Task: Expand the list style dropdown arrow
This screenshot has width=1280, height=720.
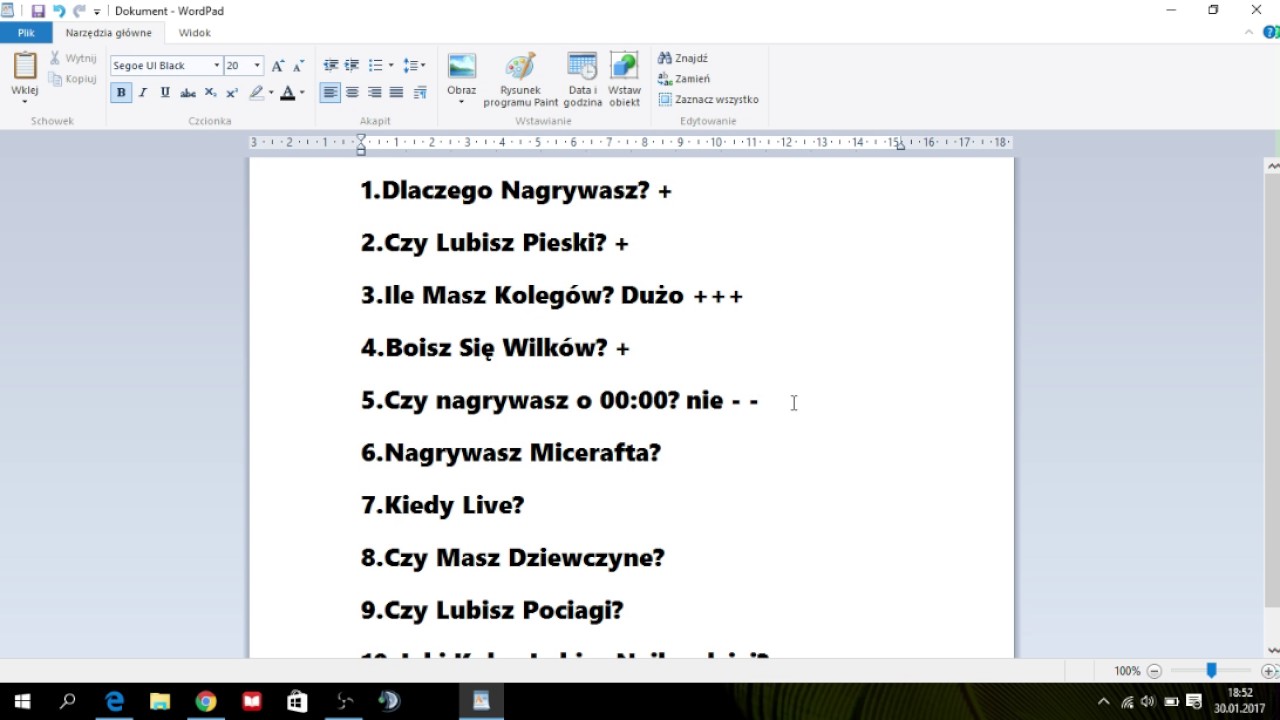Action: click(390, 65)
